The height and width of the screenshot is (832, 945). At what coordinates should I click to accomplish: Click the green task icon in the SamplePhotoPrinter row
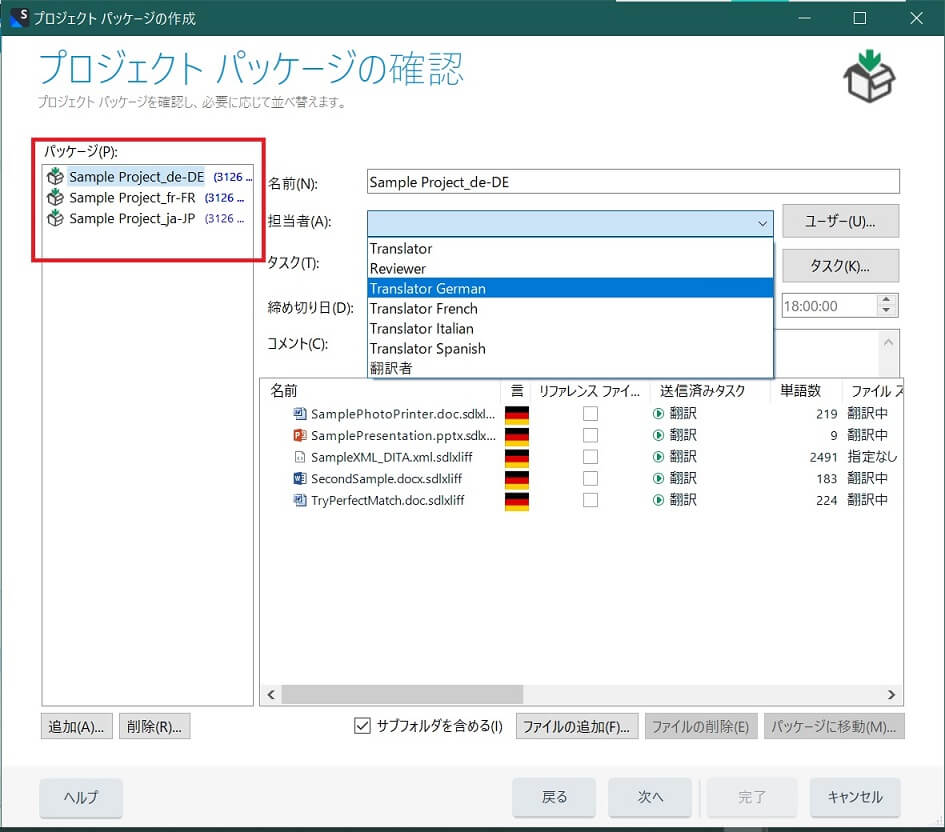(658, 414)
